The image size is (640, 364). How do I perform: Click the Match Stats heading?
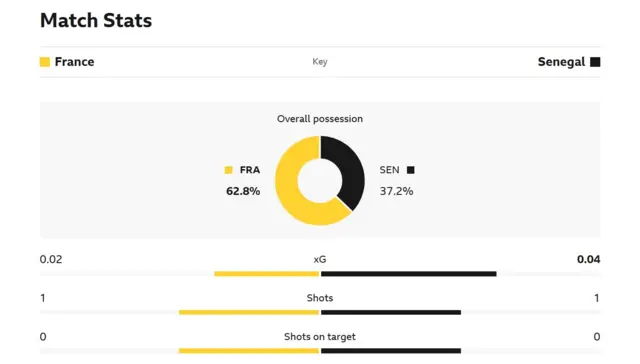[x=96, y=20]
